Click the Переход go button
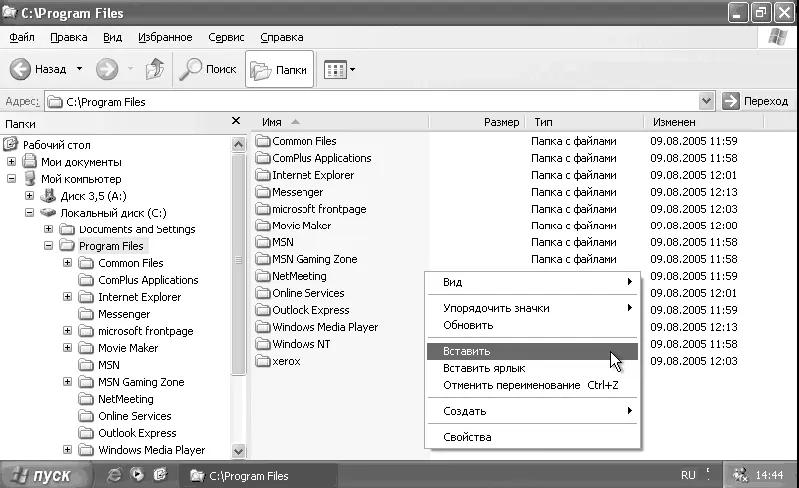Viewport: 799px width, 488px height. [755, 101]
